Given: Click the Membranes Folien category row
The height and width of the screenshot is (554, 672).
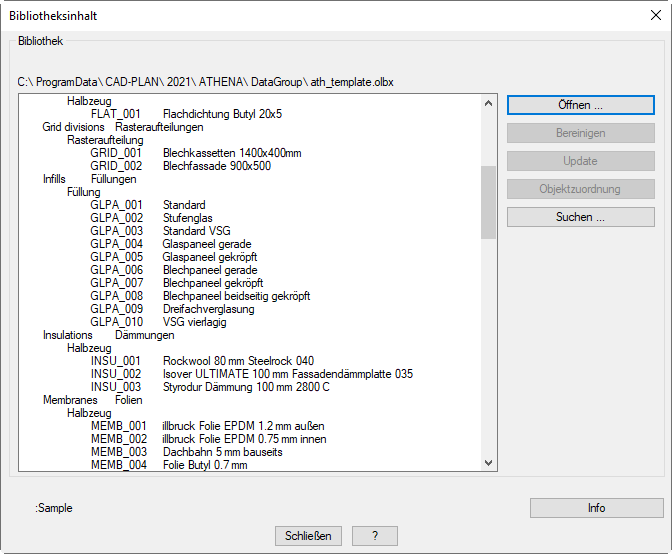Looking at the screenshot, I should (92, 400).
